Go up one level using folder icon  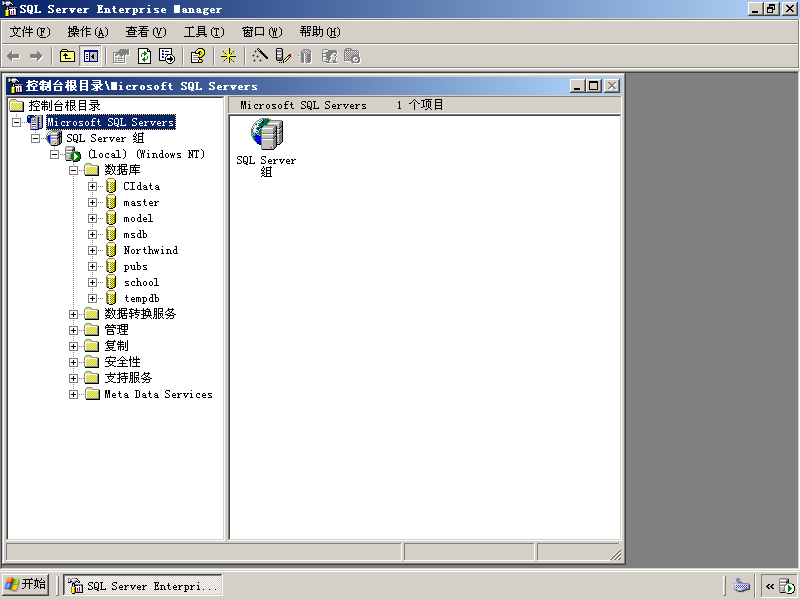(67, 56)
